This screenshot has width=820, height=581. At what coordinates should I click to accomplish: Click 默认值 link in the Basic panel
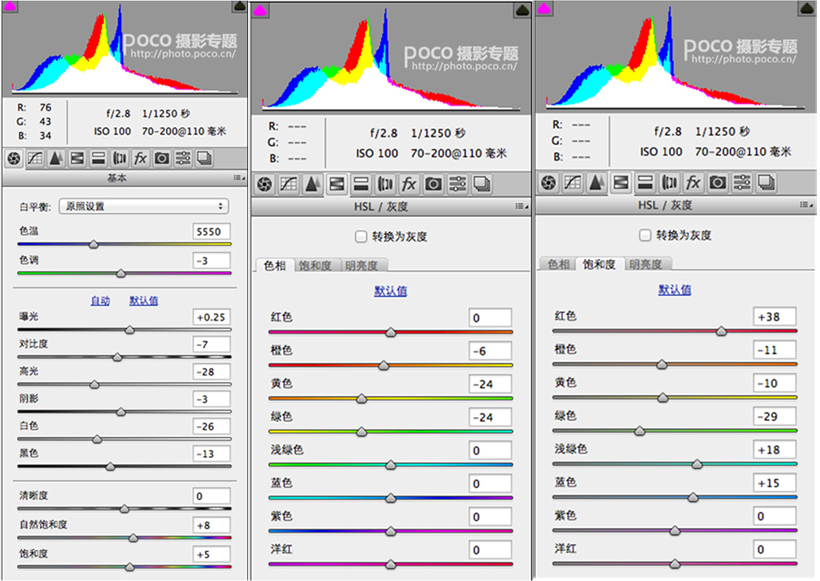coord(144,301)
